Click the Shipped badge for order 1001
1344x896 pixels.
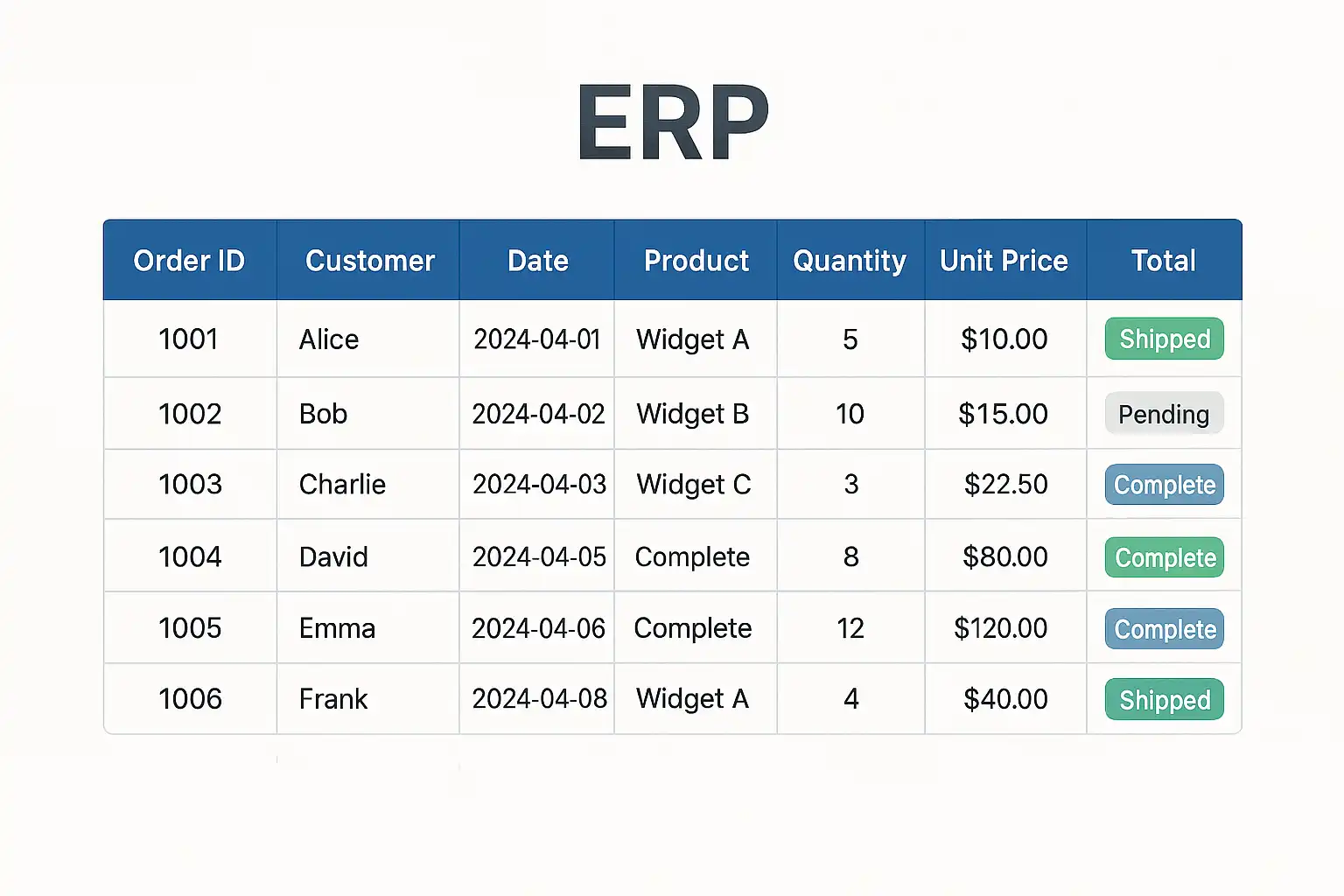[1164, 339]
